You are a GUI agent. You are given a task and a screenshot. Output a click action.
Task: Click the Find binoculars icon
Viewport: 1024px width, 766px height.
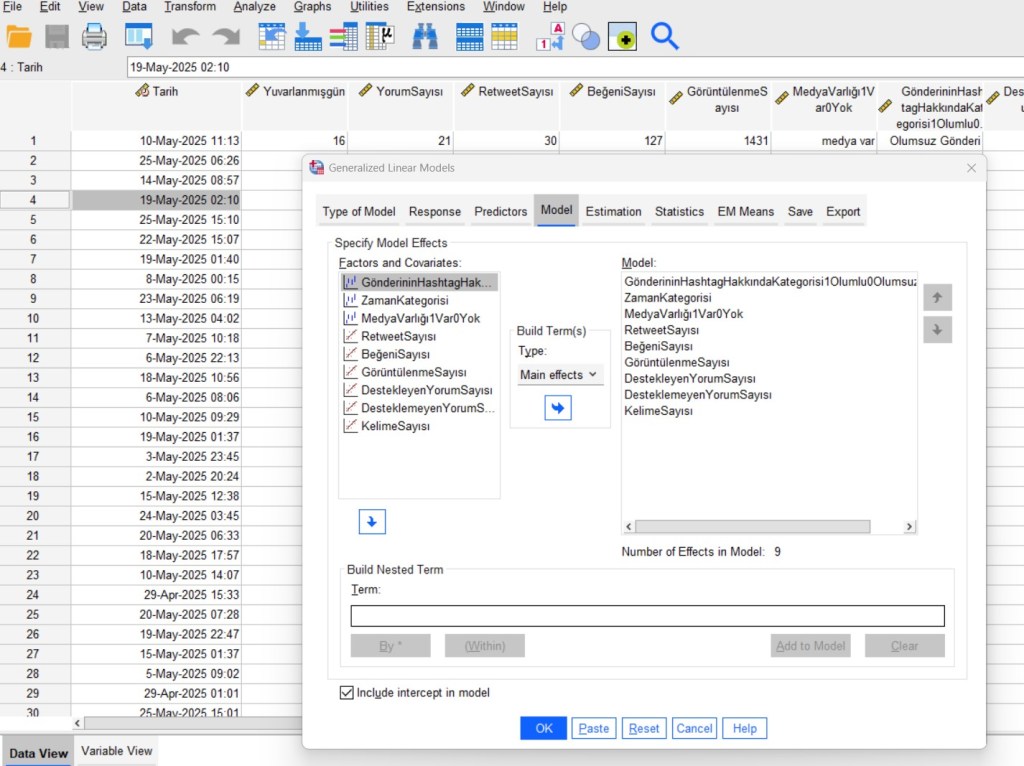(425, 37)
